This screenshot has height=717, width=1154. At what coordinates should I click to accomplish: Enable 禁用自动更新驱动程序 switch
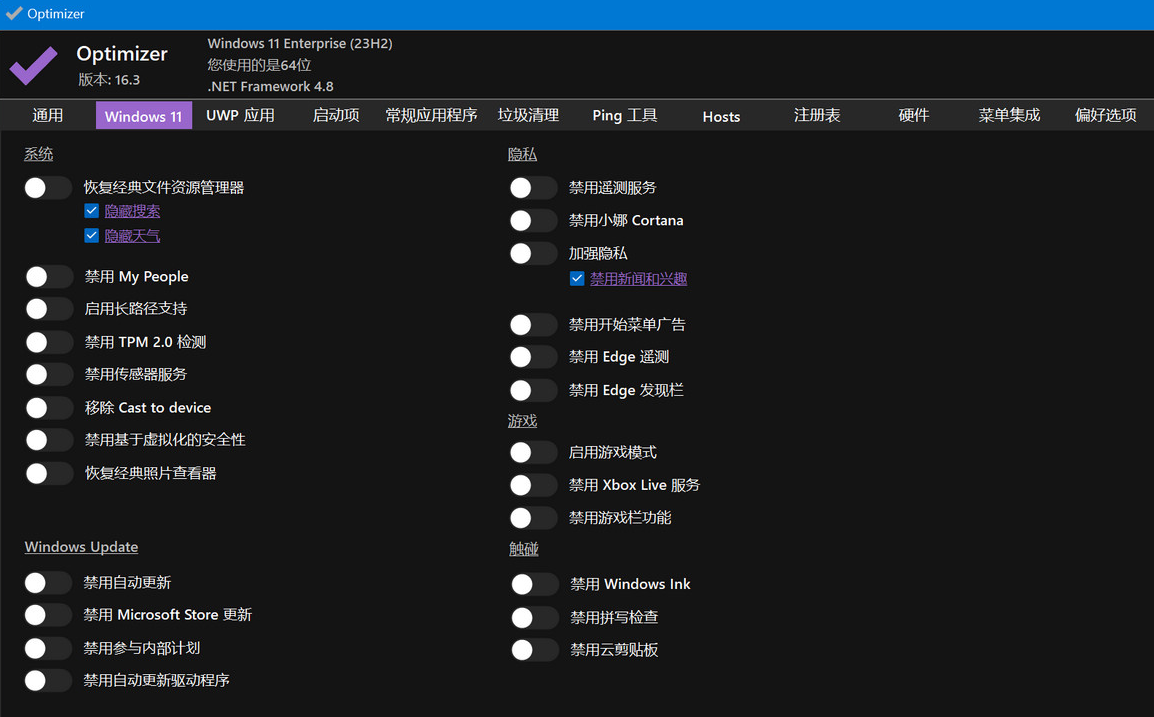coord(48,680)
